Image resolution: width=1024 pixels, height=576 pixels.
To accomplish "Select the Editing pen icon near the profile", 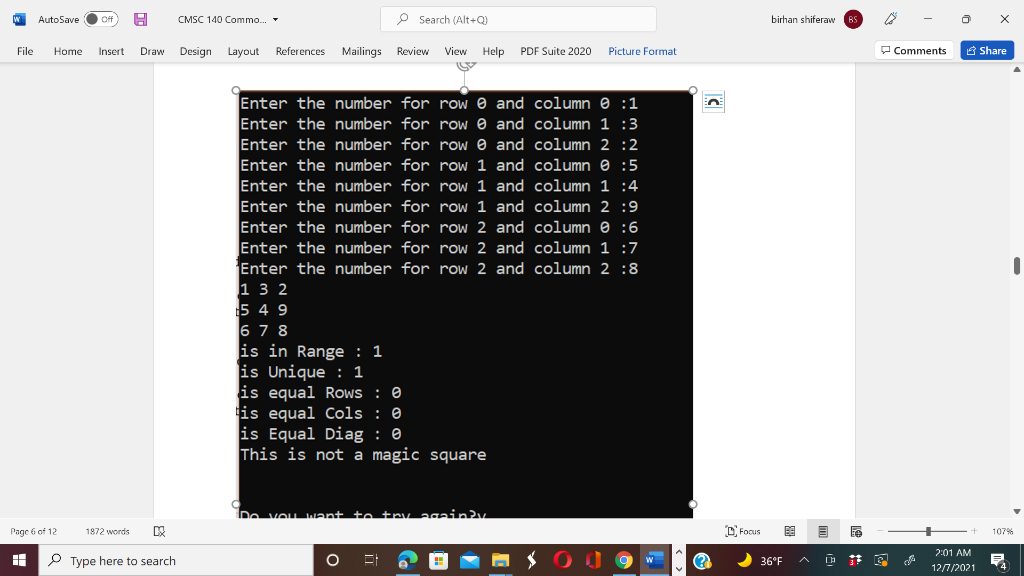I will (890, 18).
